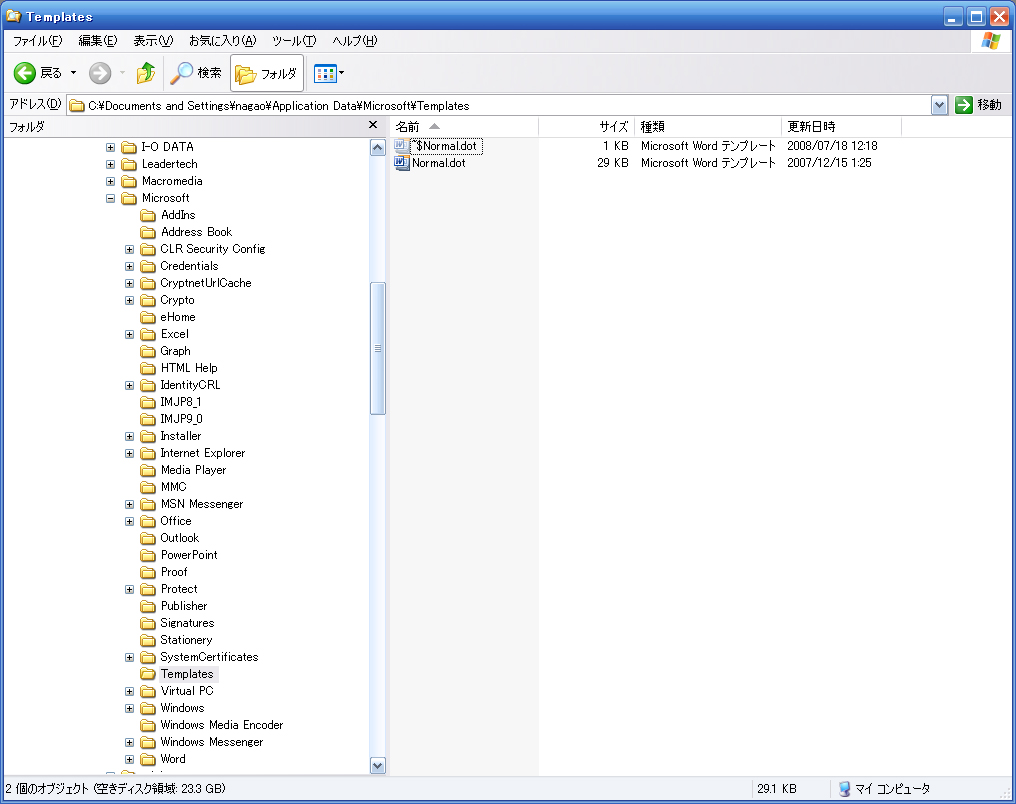Go back with the green Back arrow
Image resolution: width=1016 pixels, height=804 pixels.
tap(25, 73)
